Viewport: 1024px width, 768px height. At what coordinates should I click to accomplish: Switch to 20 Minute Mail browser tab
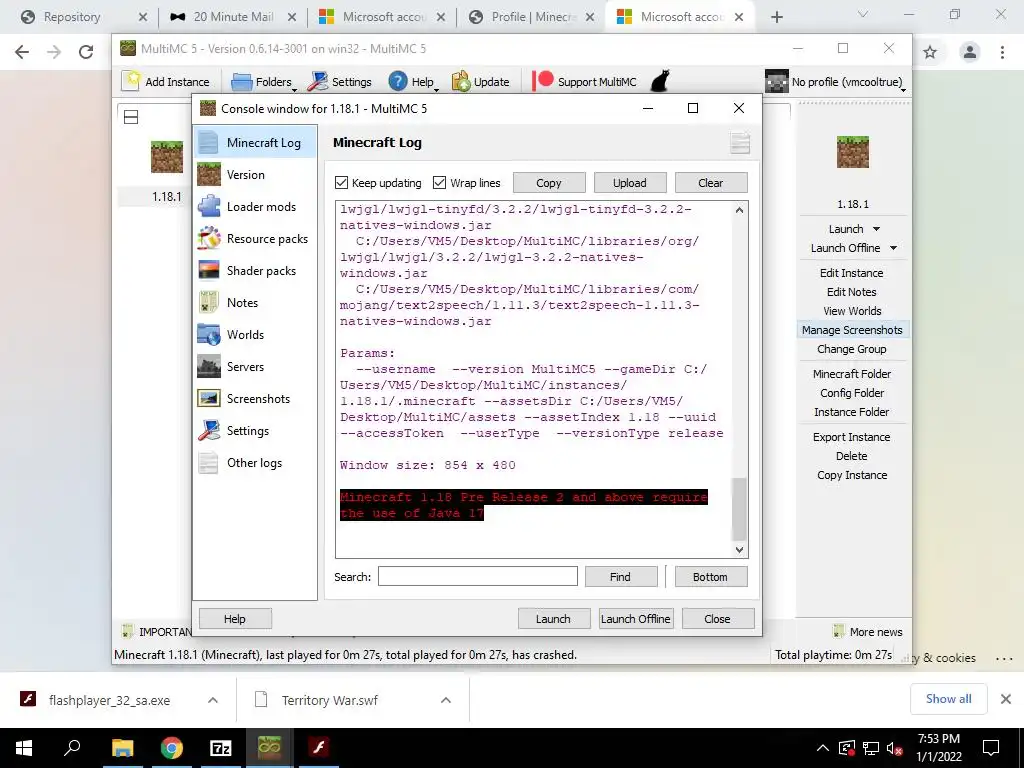(232, 17)
